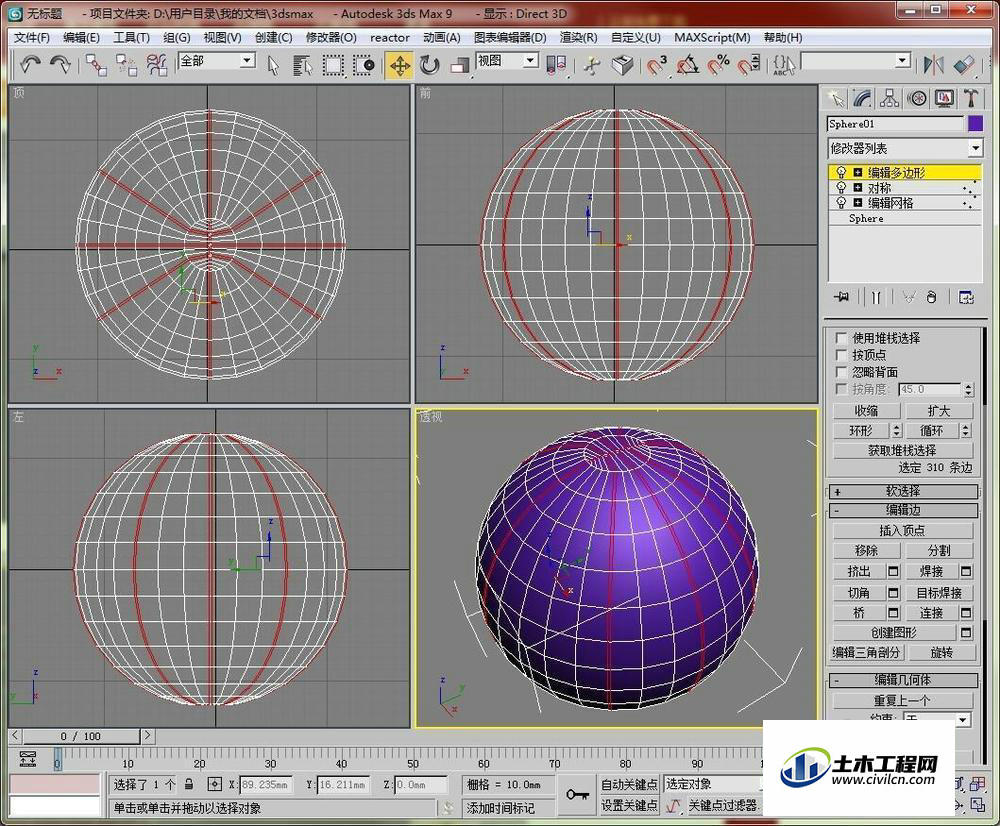This screenshot has height=826, width=1000.
Task: Open the 修改器(O) menu
Action: tap(331, 38)
